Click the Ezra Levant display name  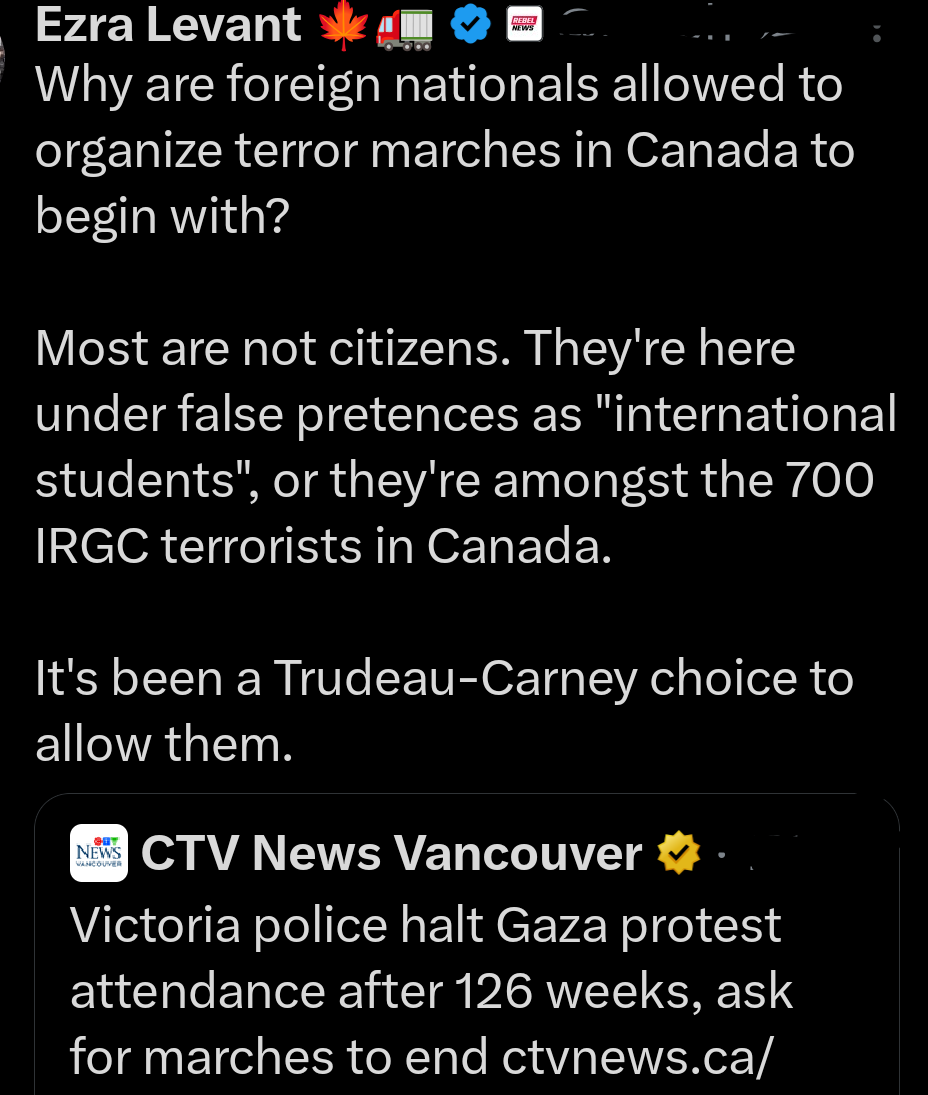(x=166, y=24)
